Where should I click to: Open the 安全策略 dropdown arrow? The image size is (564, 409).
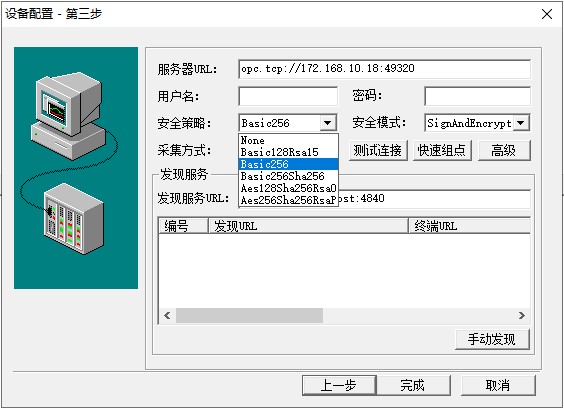pyautogui.click(x=327, y=123)
